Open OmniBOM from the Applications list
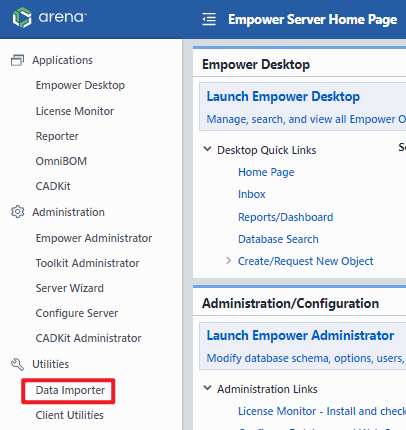 pyautogui.click(x=61, y=161)
